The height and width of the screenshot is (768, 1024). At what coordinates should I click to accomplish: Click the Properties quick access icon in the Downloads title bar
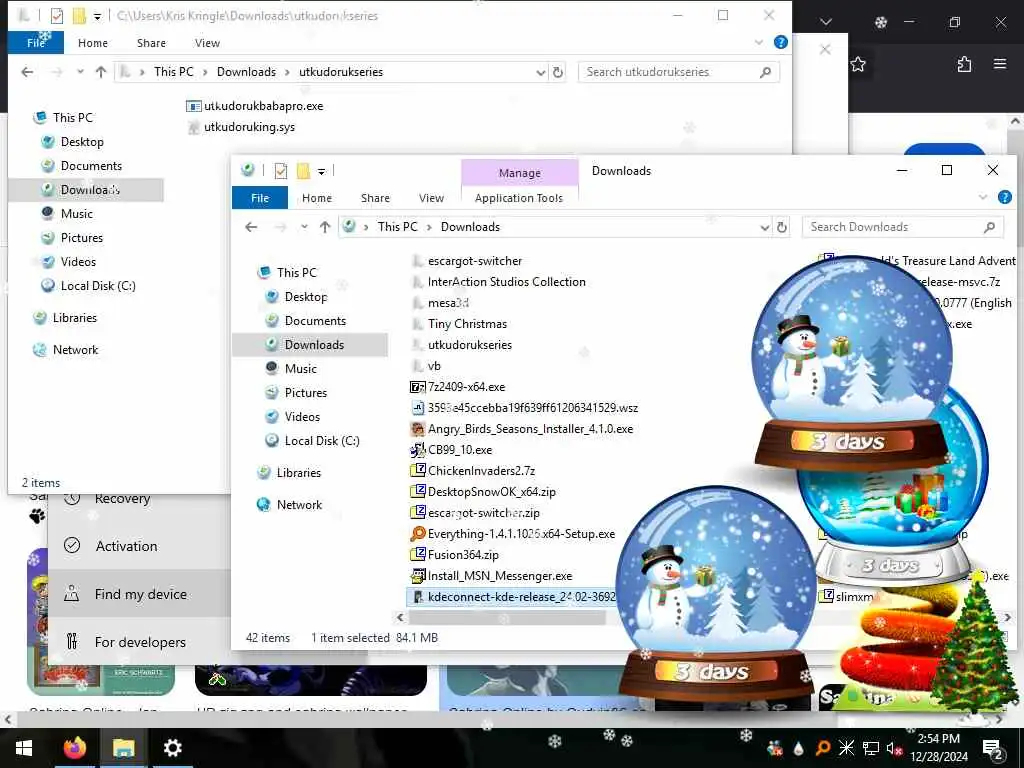click(281, 171)
